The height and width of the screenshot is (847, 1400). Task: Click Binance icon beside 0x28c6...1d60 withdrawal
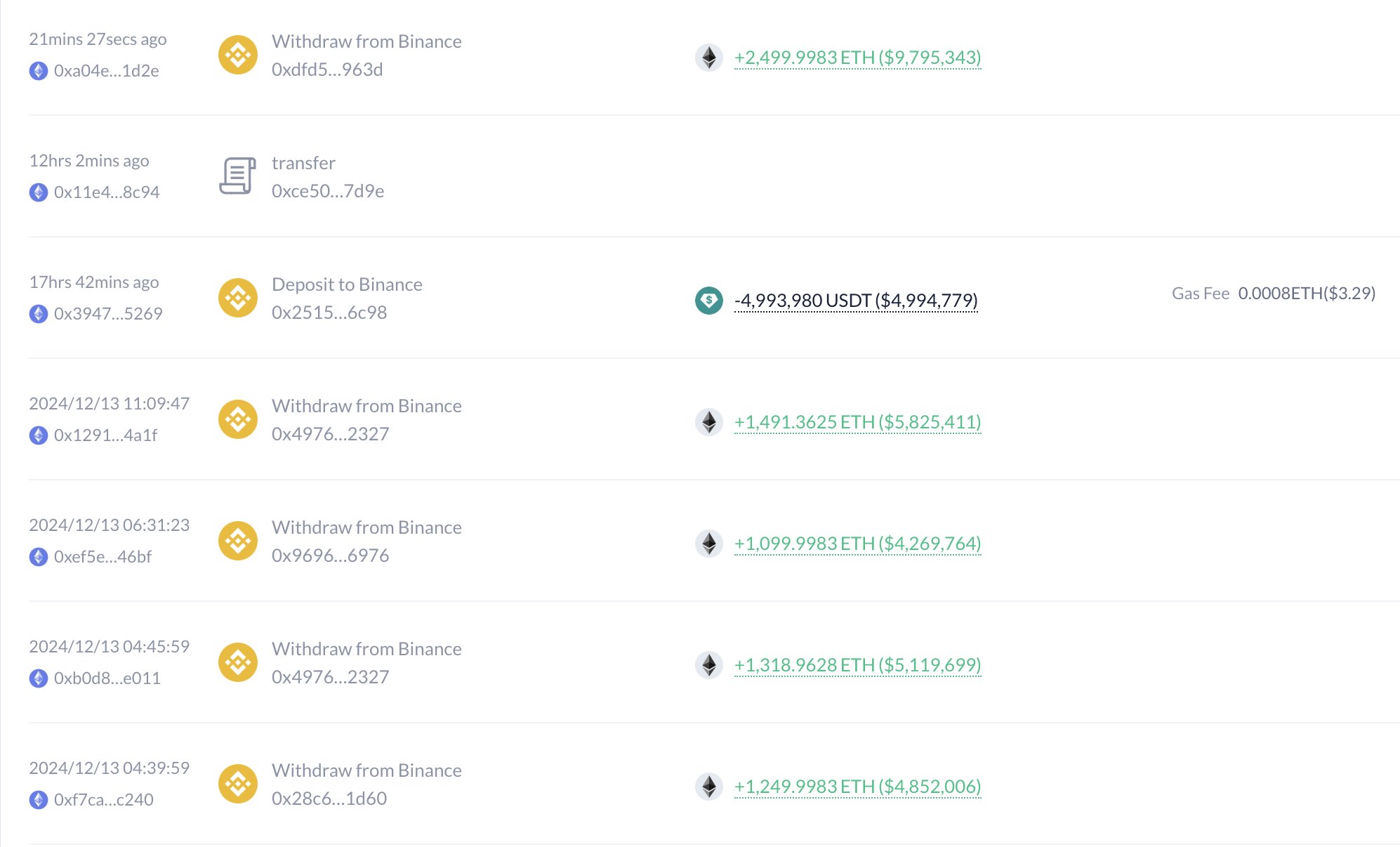coord(238,784)
